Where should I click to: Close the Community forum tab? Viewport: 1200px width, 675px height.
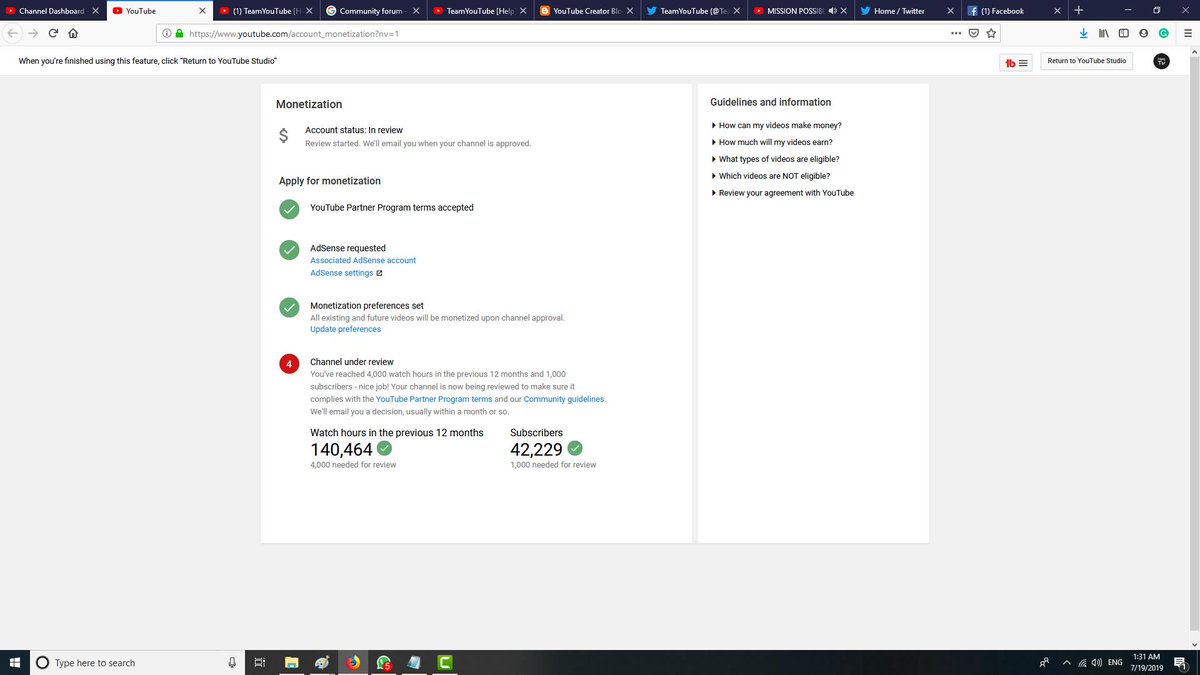[416, 11]
